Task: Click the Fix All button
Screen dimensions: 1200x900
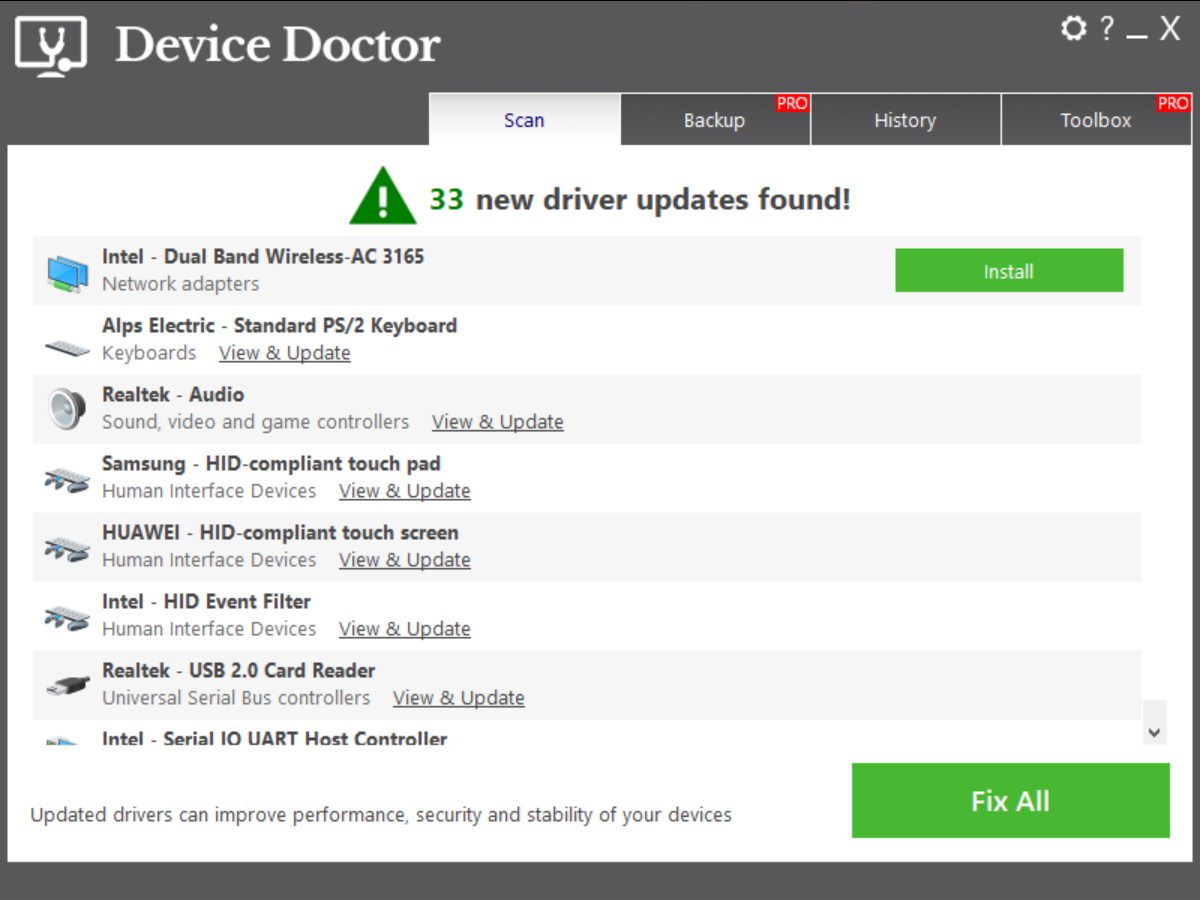Action: click(1010, 801)
